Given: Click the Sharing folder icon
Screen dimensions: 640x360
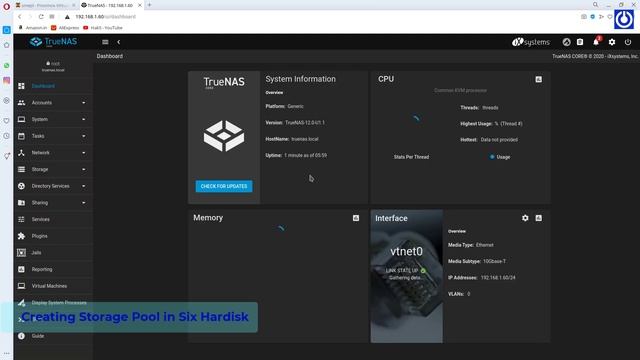Looking at the screenshot, I should pyautogui.click(x=21, y=203).
